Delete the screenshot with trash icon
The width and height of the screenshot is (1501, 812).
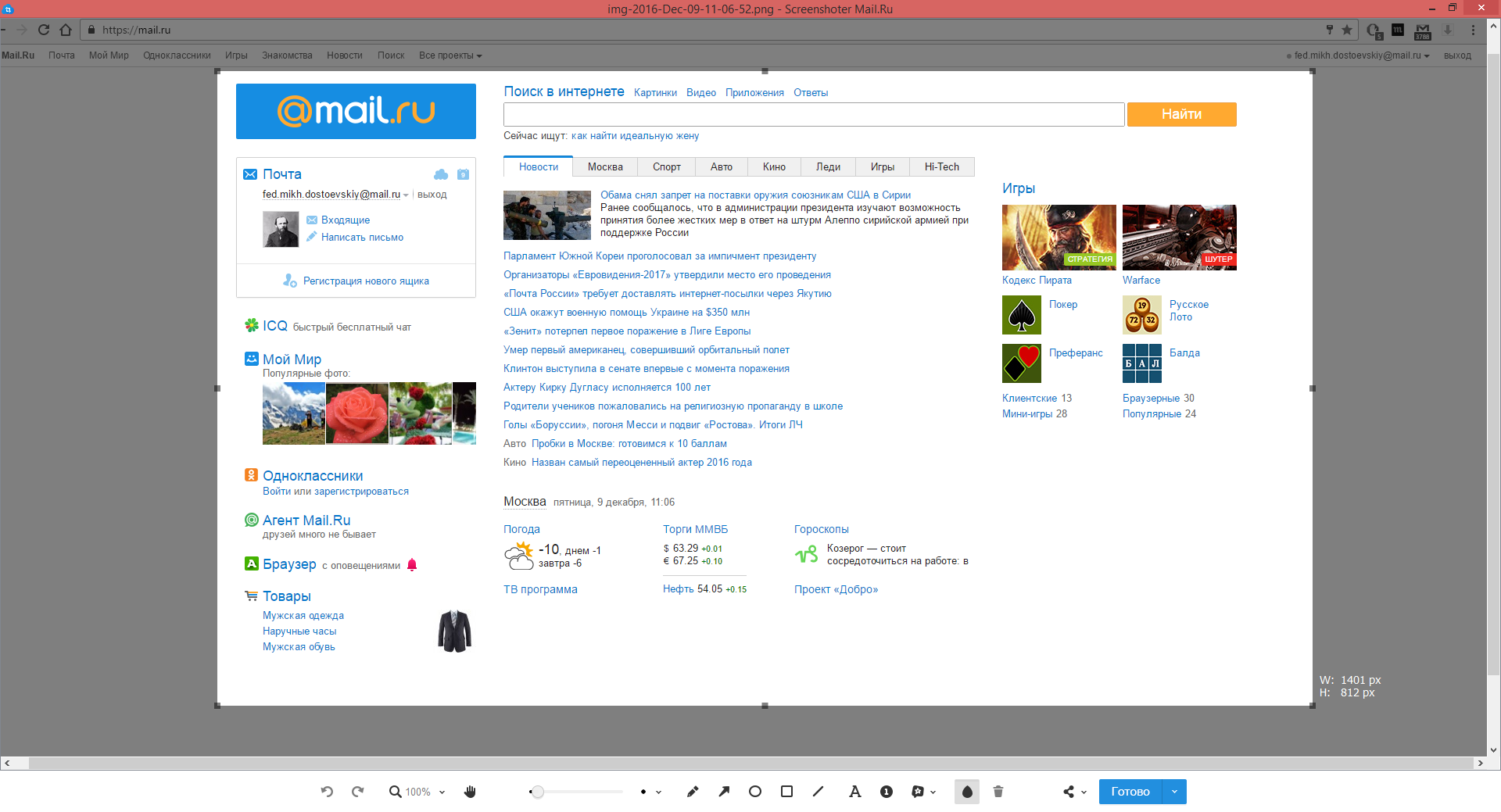(x=998, y=792)
